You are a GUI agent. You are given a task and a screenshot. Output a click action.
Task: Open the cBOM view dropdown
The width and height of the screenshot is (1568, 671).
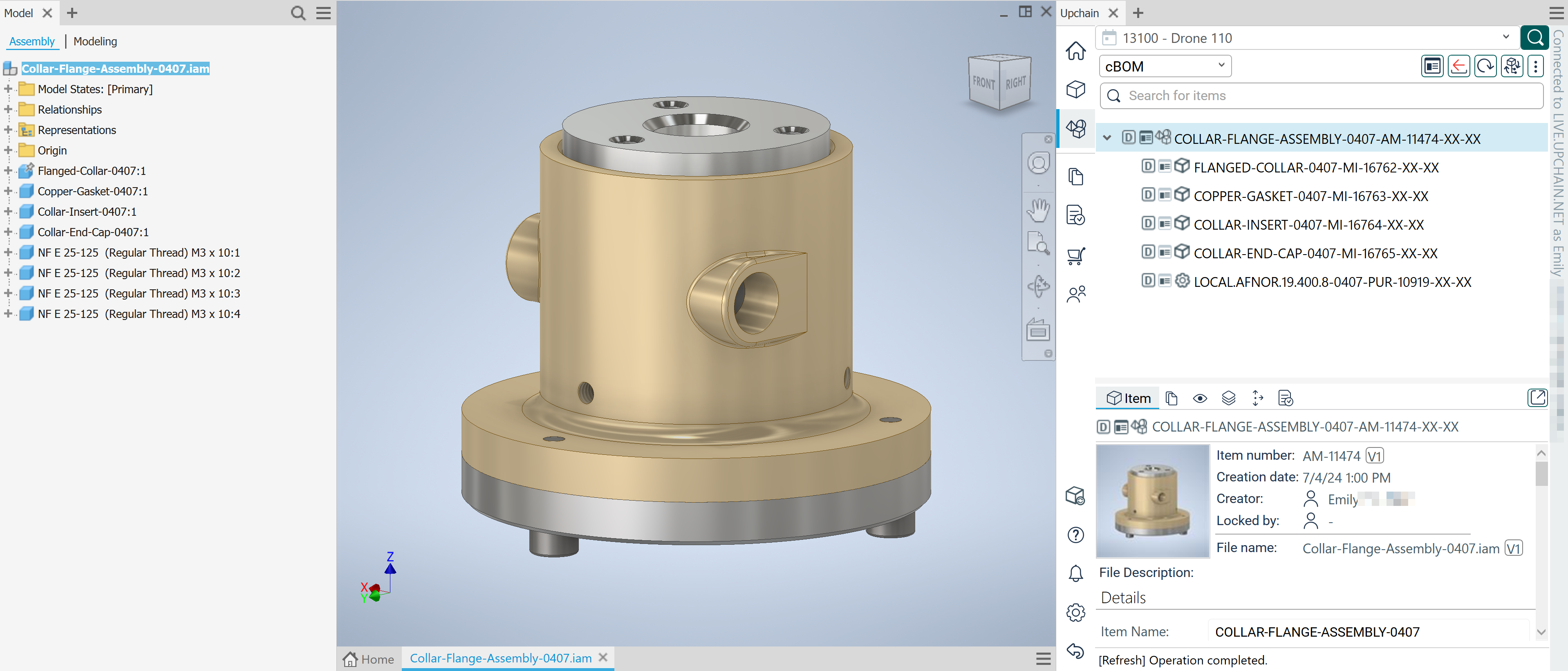[x=1165, y=66]
